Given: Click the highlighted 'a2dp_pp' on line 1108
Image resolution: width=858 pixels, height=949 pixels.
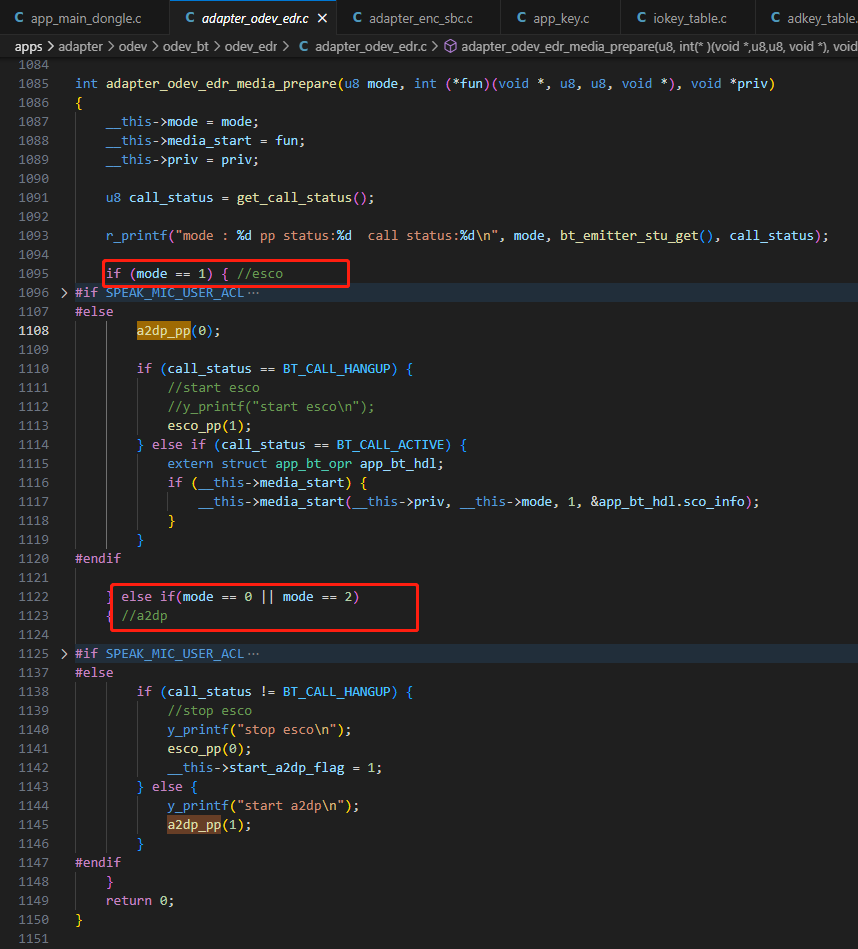Looking at the screenshot, I should pos(163,331).
